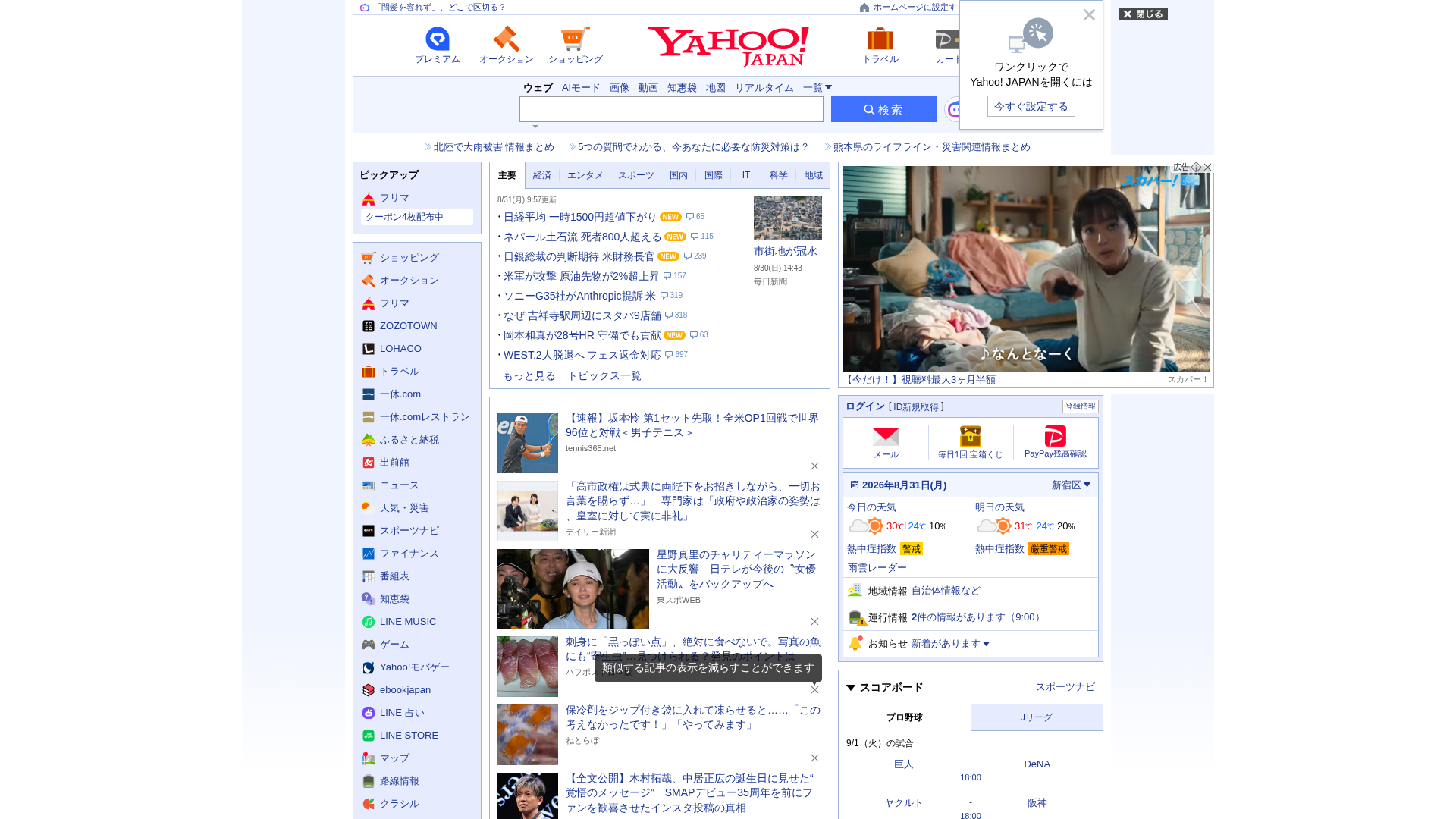This screenshot has height=819, width=1456.
Task: Click the 閉じる ad close button
Action: (x=1143, y=14)
